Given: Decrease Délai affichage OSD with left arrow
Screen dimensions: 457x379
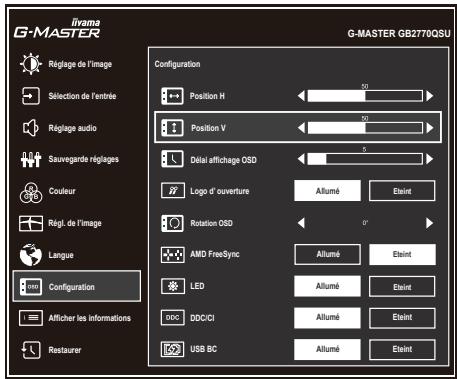Looking at the screenshot, I should (x=301, y=159).
